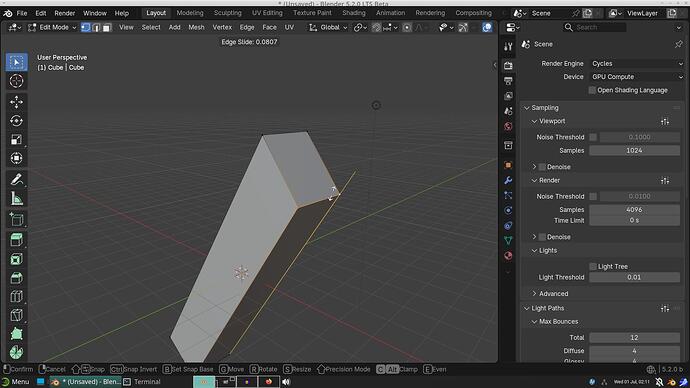
Task: Click the Terminal taskbar button
Action: tap(142, 382)
